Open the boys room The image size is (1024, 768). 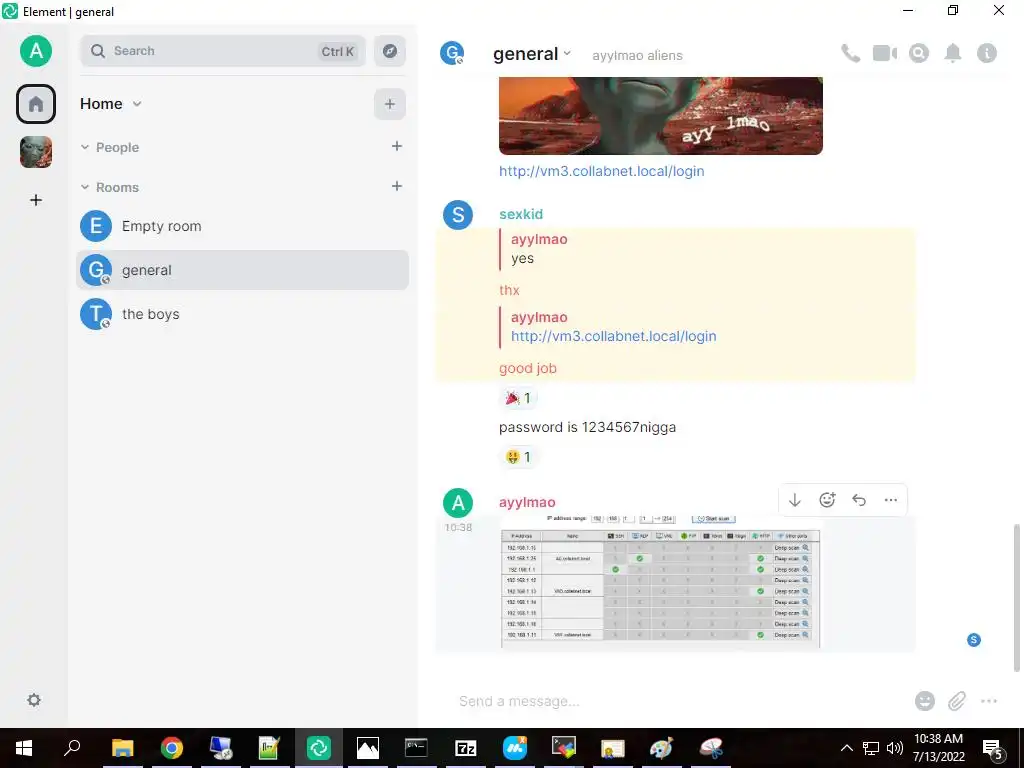coord(242,314)
